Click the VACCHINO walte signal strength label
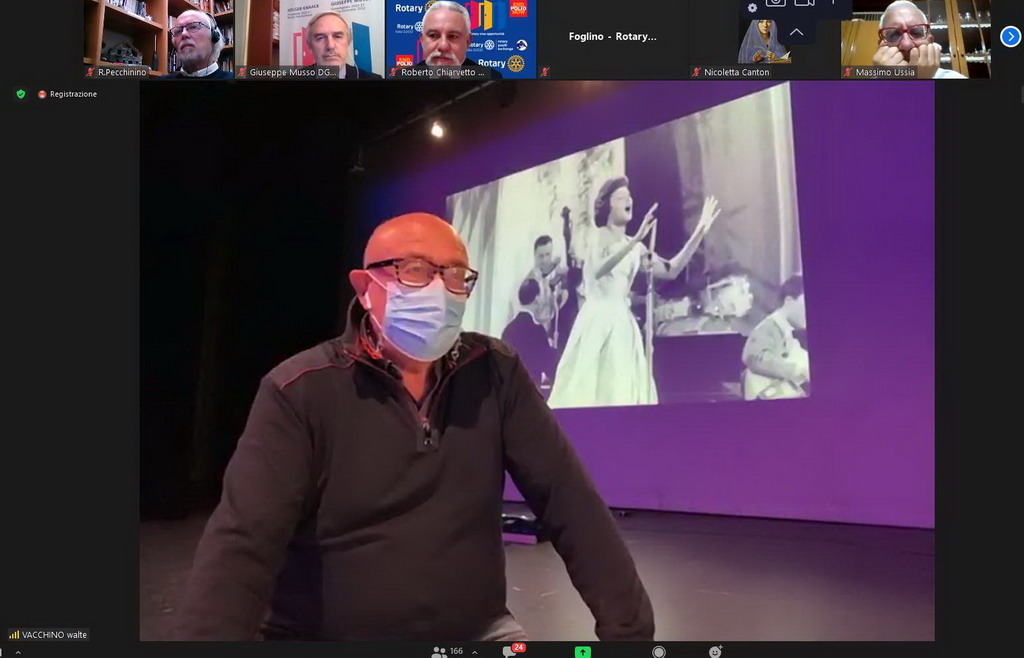The height and width of the screenshot is (658, 1024). tap(49, 634)
